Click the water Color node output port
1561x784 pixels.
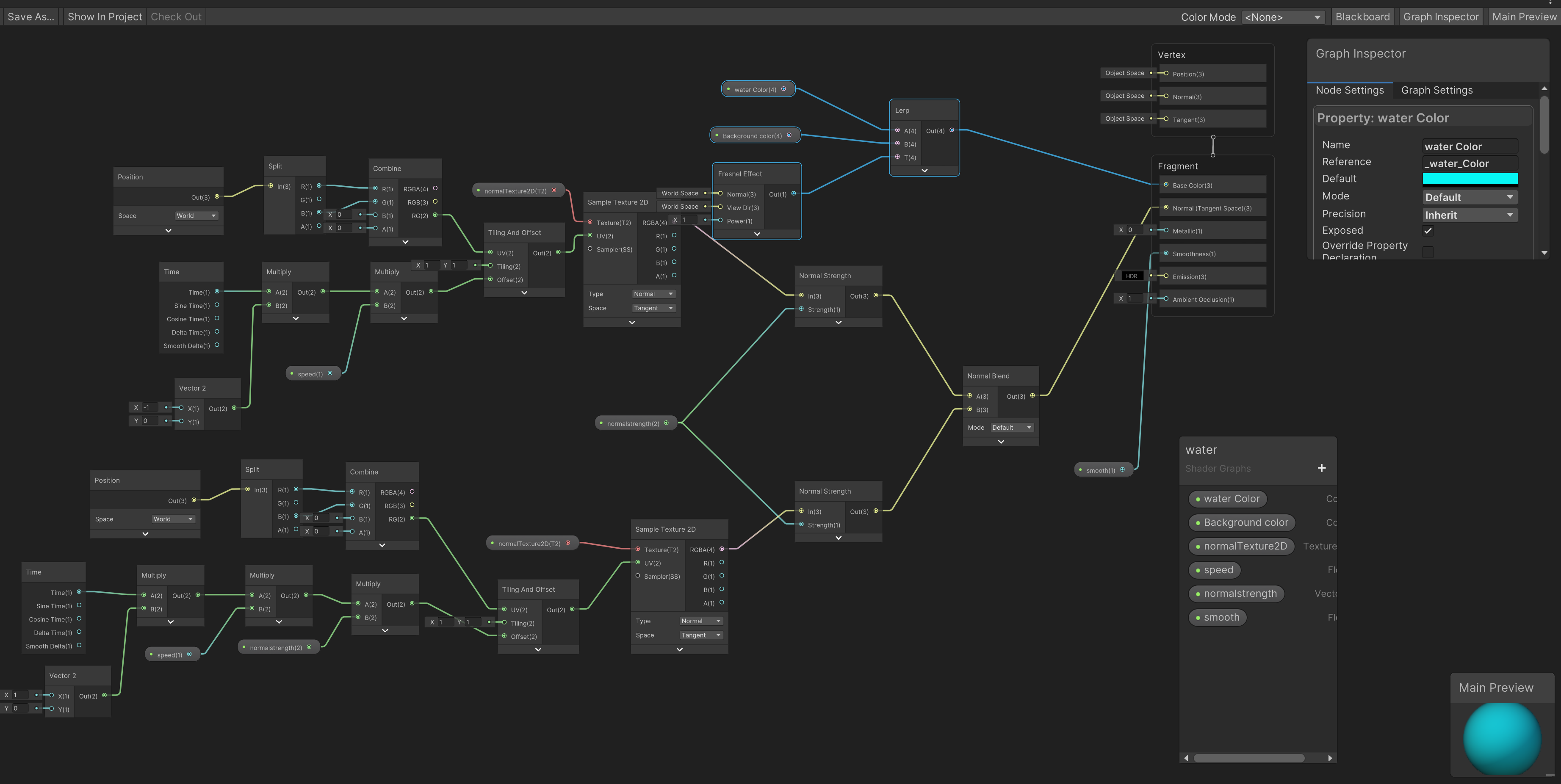(783, 89)
